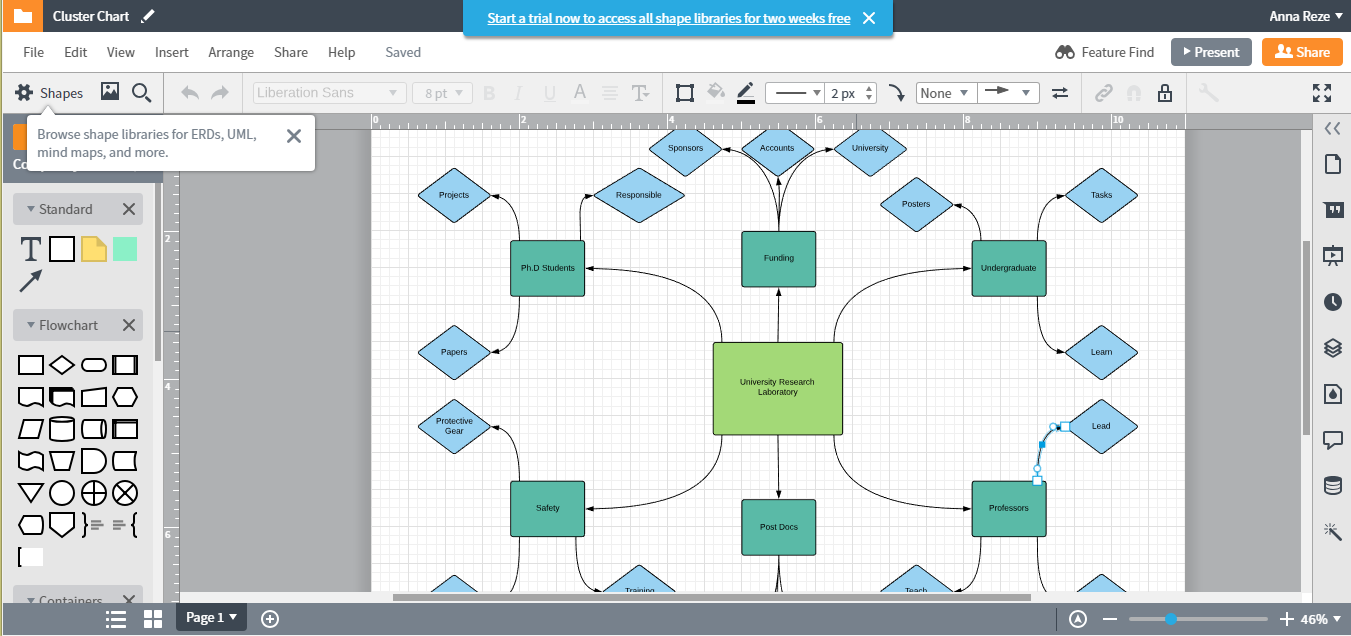
Task: Redo action arrow
Action: tap(220, 93)
